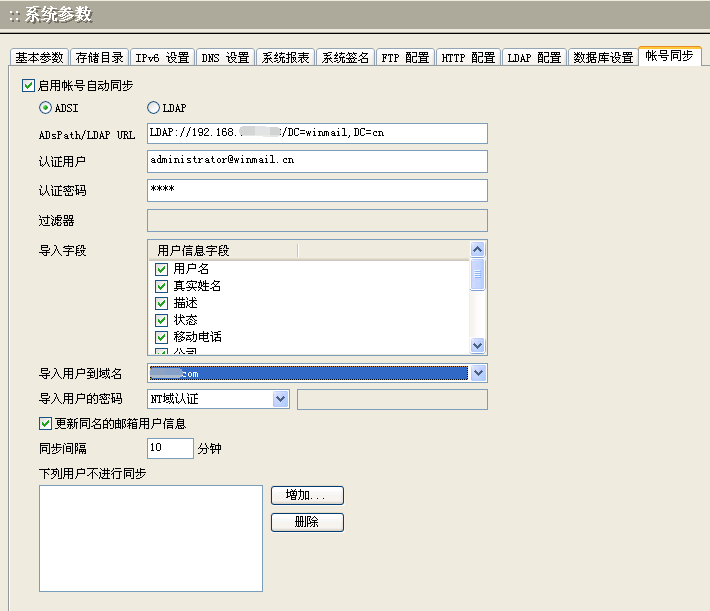Open the FTP 配置 tab
This screenshot has height=611, width=710.
pos(405,58)
